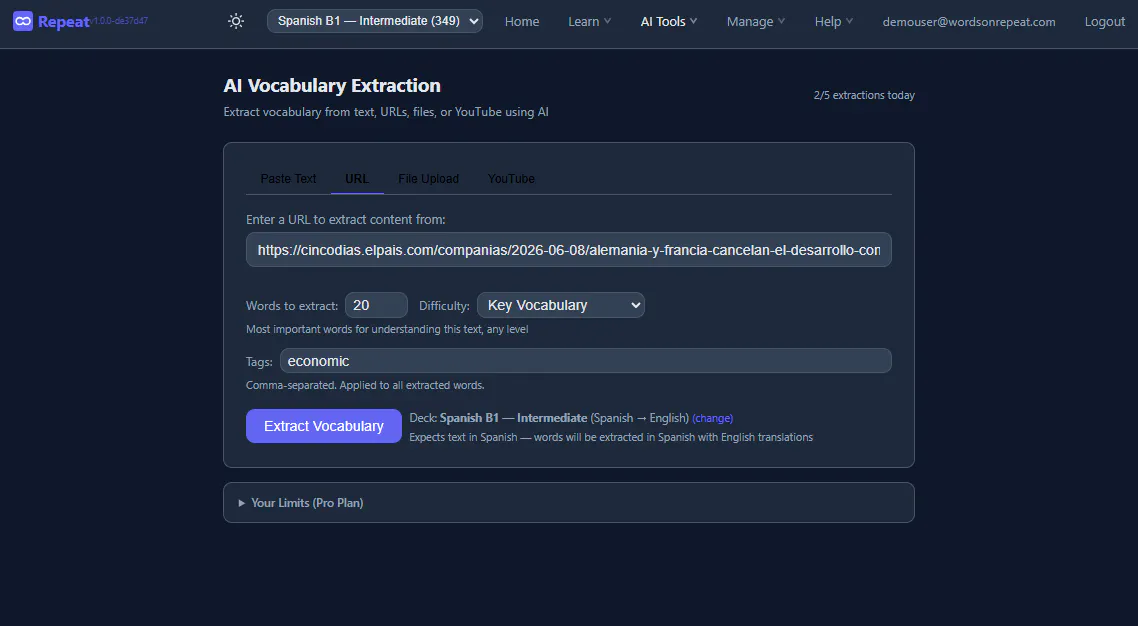1138x626 pixels.
Task: Click the demouser@wordsonrepeat.com account link
Action: (969, 22)
